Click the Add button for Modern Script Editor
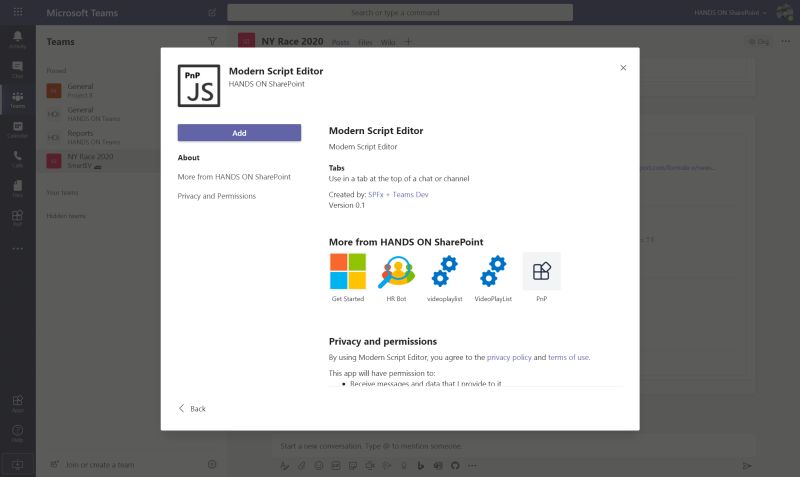Screen dimensions: 800x477 click(x=239, y=133)
